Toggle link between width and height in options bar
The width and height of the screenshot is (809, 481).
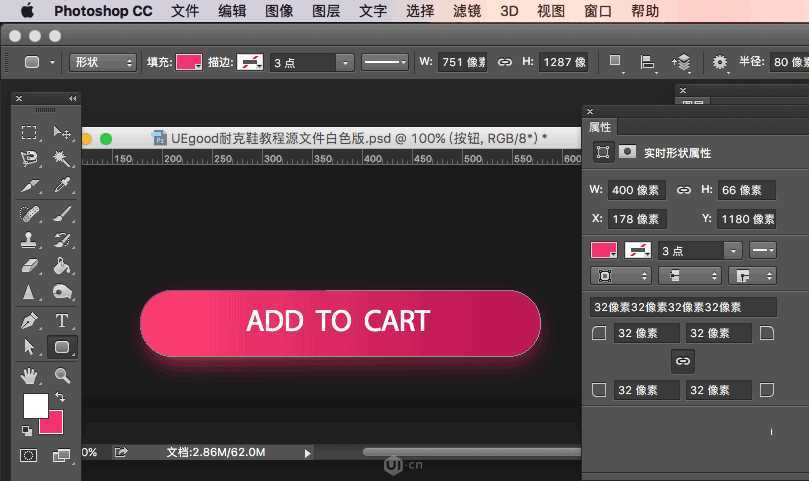pos(505,62)
